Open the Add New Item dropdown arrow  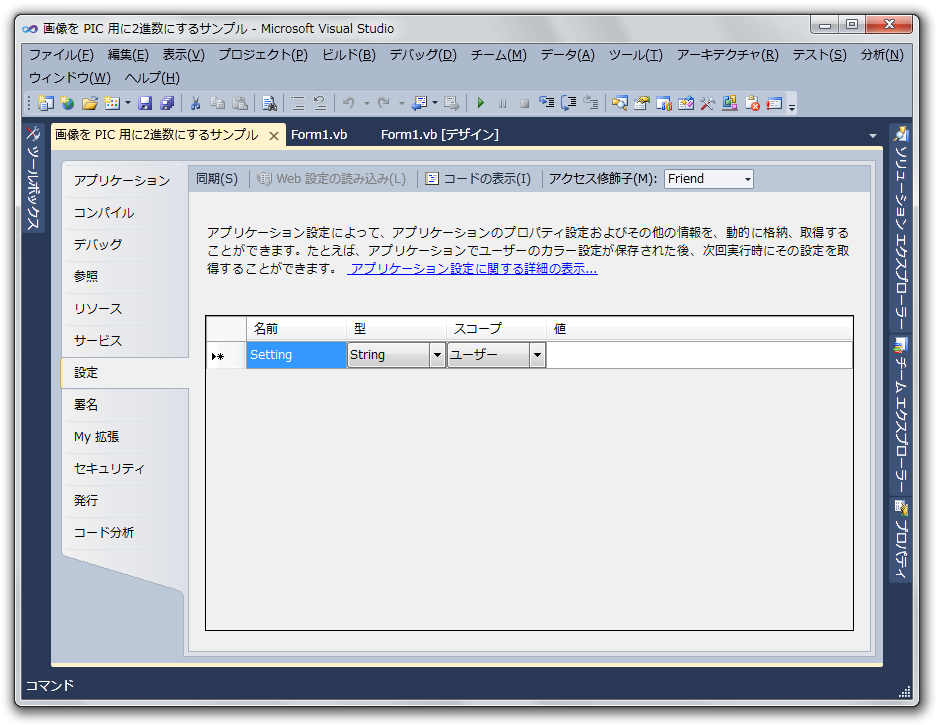pyautogui.click(x=127, y=103)
